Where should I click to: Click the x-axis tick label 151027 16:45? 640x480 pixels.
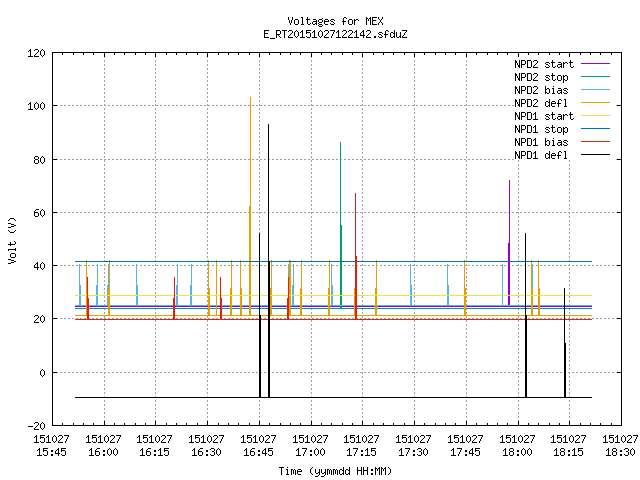click(258, 446)
